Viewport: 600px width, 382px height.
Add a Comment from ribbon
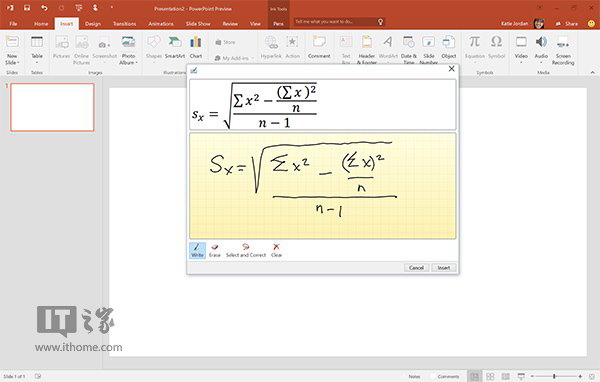tap(319, 48)
